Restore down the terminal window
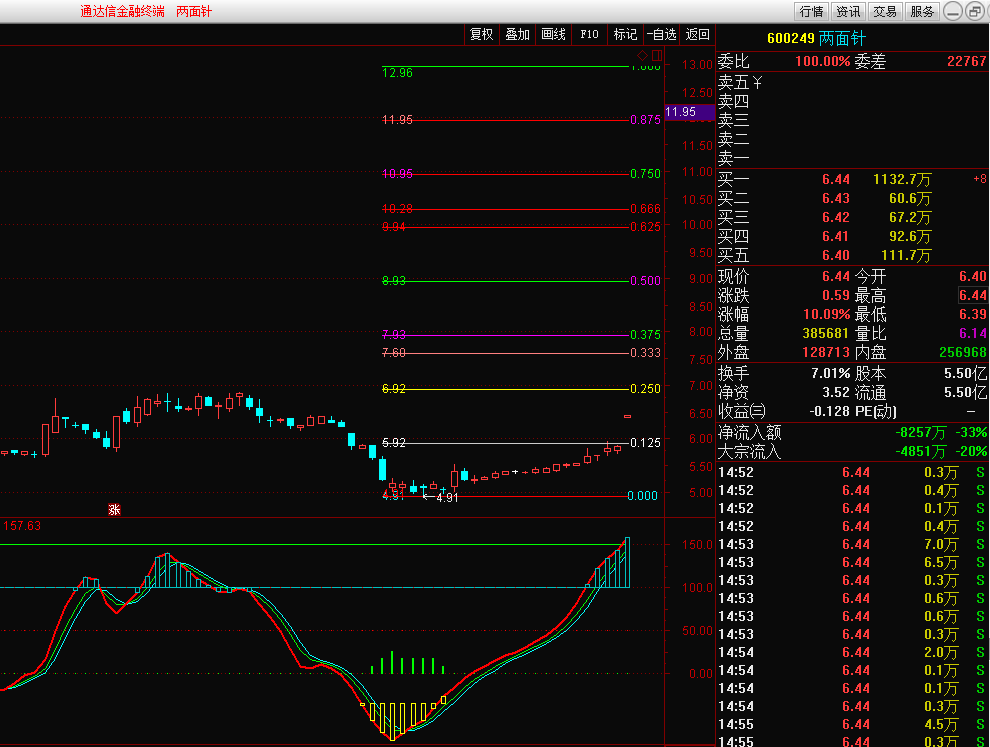Viewport: 990px width, 747px height. [x=975, y=11]
